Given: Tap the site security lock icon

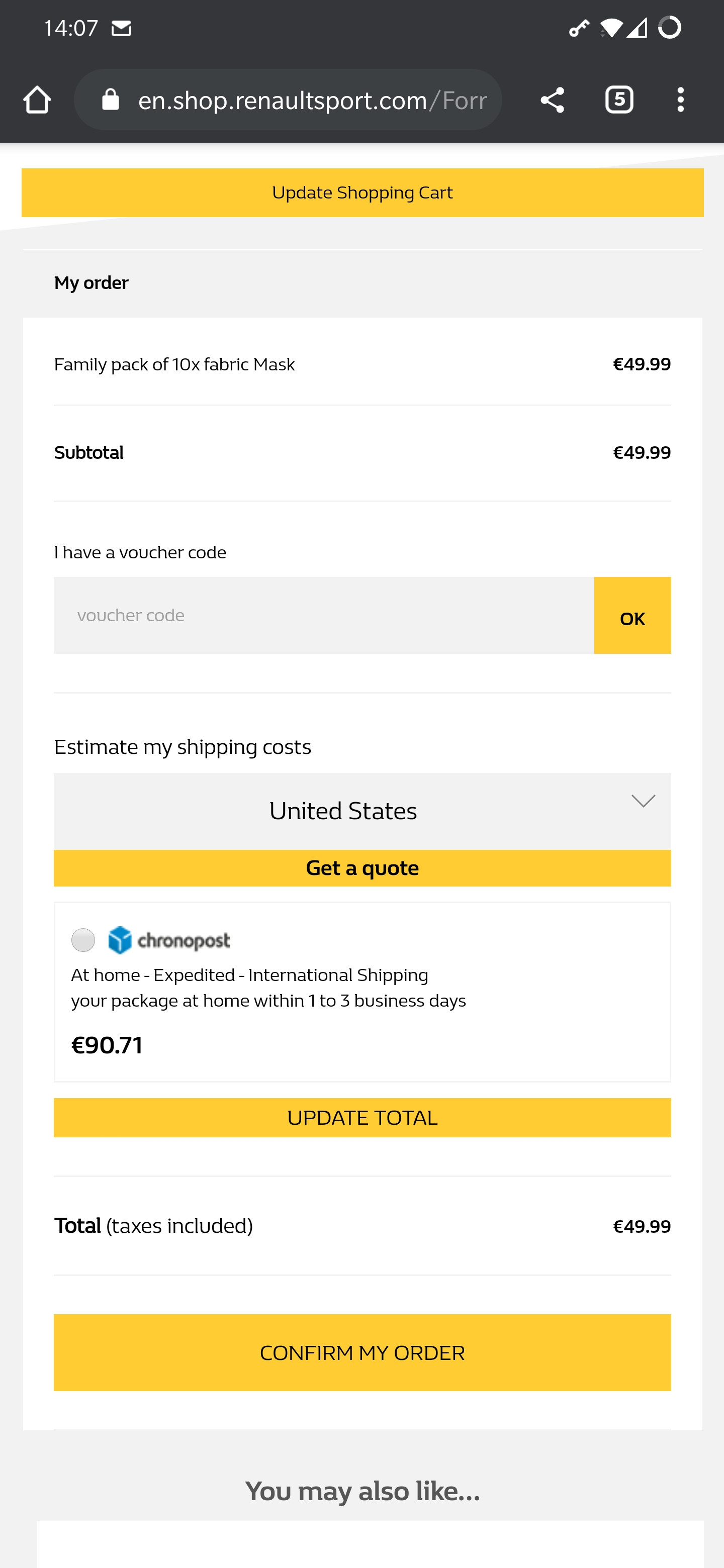Looking at the screenshot, I should tap(110, 100).
